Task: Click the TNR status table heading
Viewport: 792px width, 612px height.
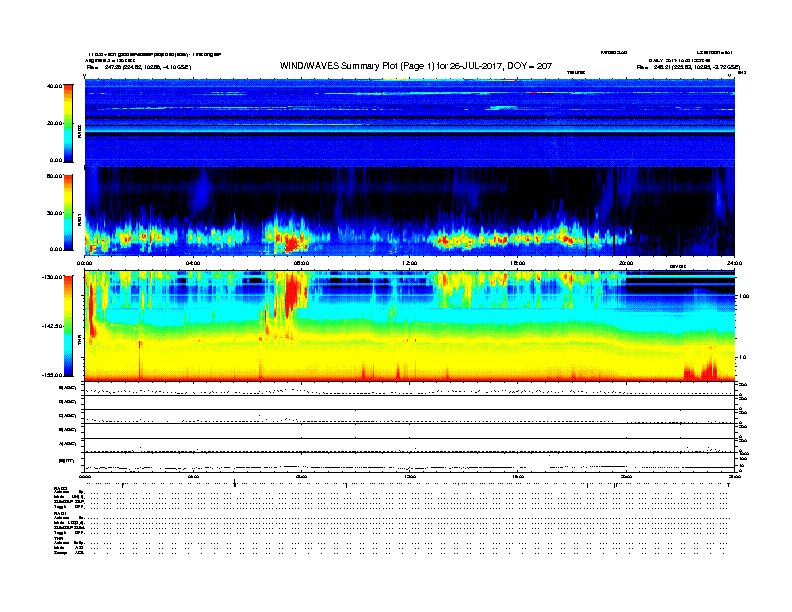Action: tap(58, 539)
